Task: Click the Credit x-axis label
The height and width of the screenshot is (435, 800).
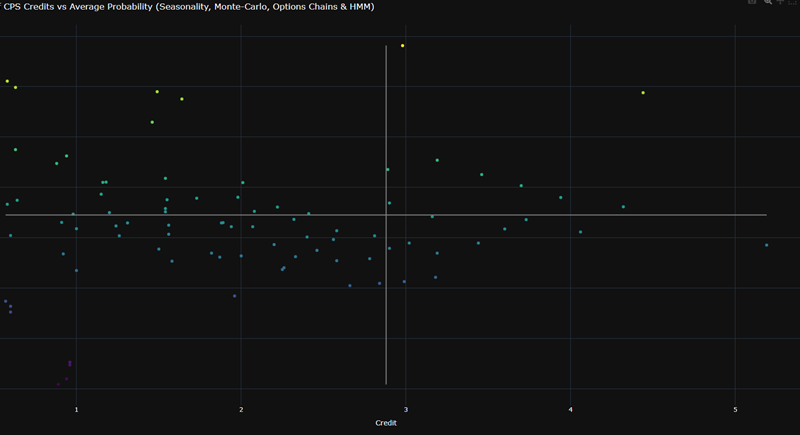Action: (386, 423)
